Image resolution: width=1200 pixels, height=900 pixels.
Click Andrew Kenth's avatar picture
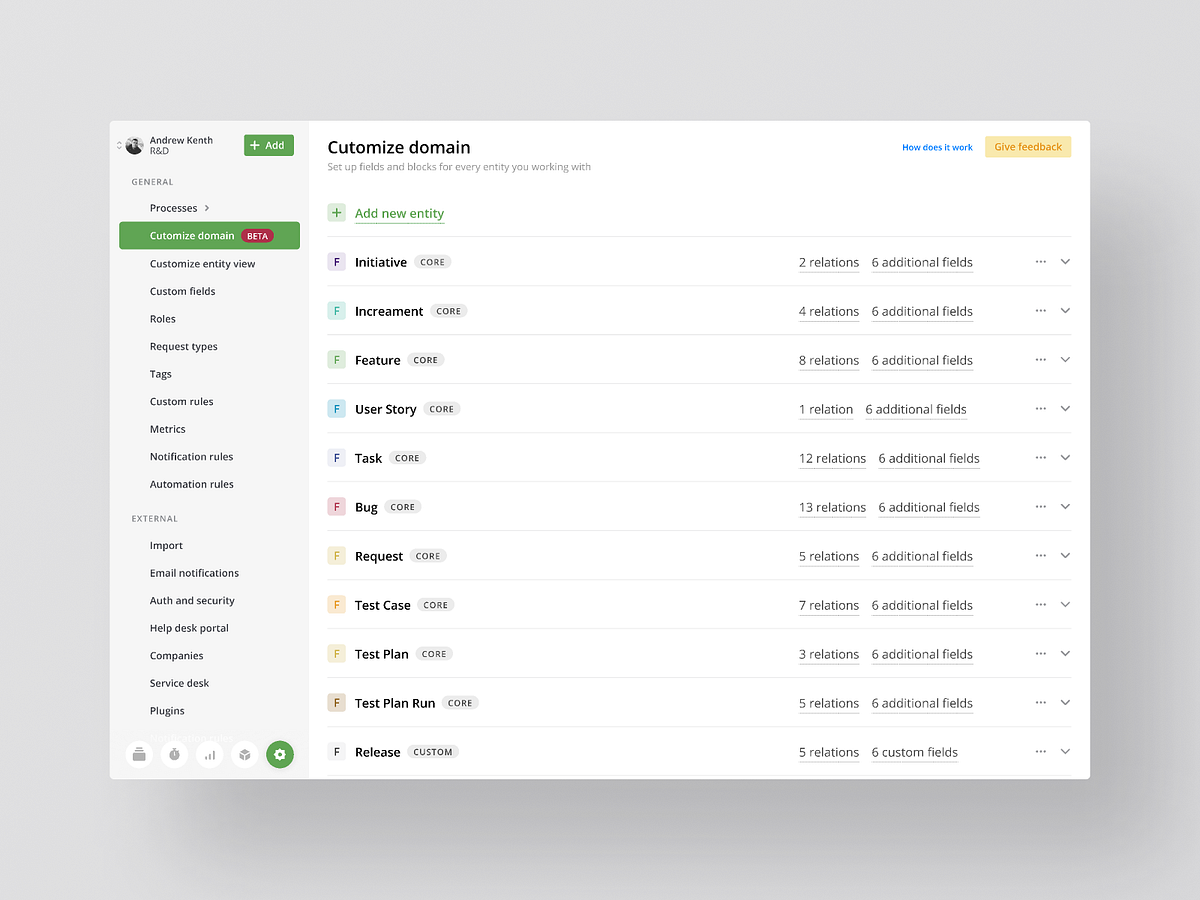coord(135,146)
